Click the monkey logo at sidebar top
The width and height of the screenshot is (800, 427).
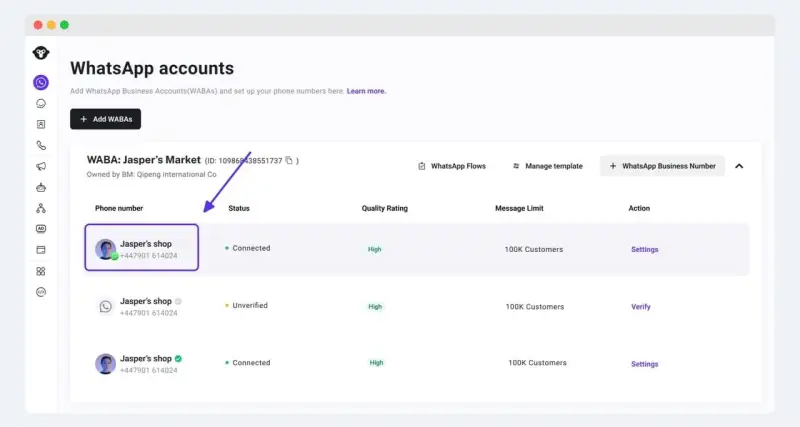(x=41, y=53)
